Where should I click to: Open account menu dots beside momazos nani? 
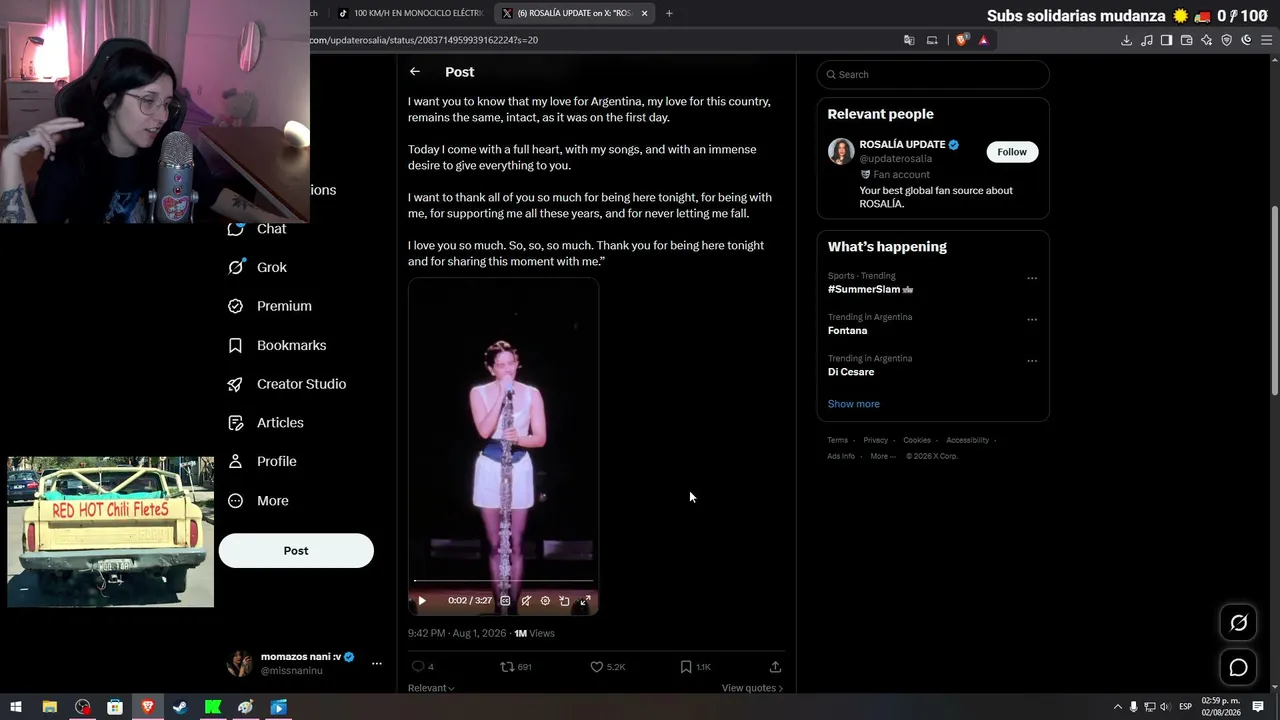(377, 663)
